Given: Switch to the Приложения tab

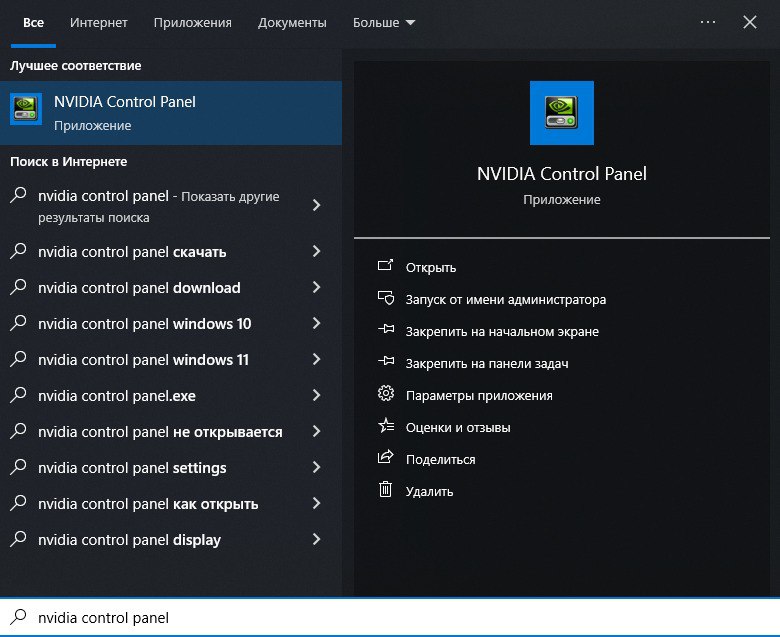Looking at the screenshot, I should pyautogui.click(x=193, y=23).
